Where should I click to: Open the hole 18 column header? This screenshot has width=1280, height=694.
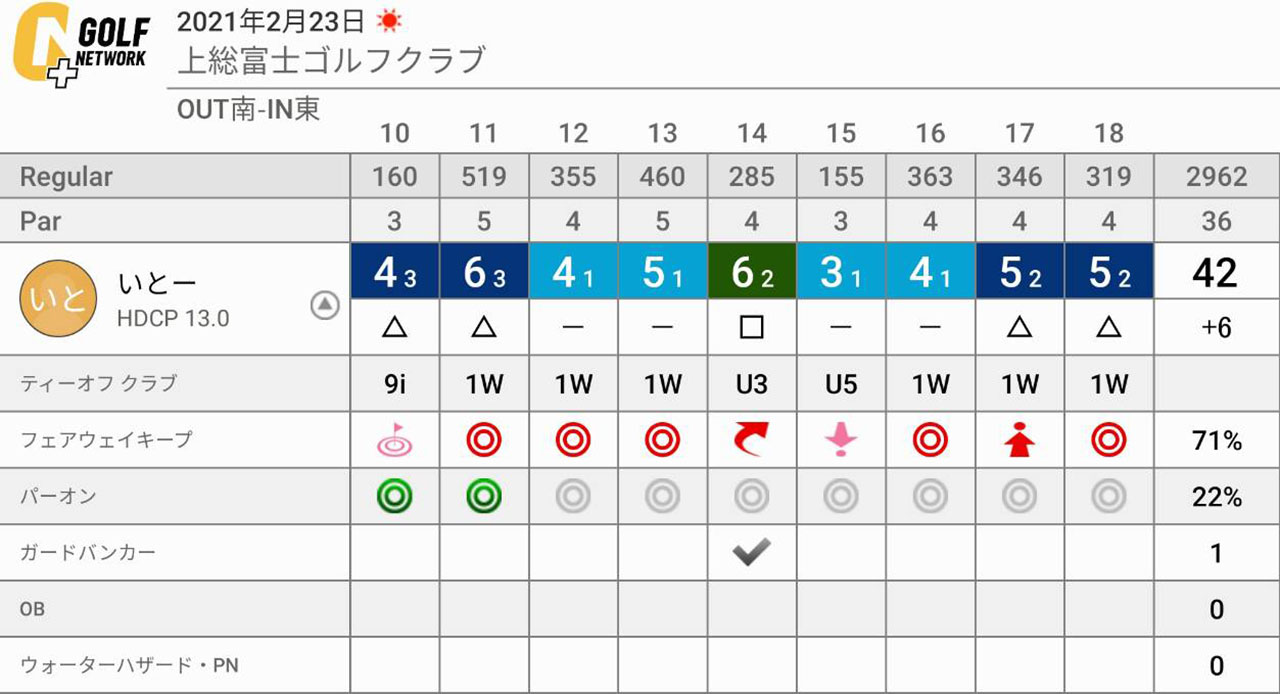(x=1108, y=133)
